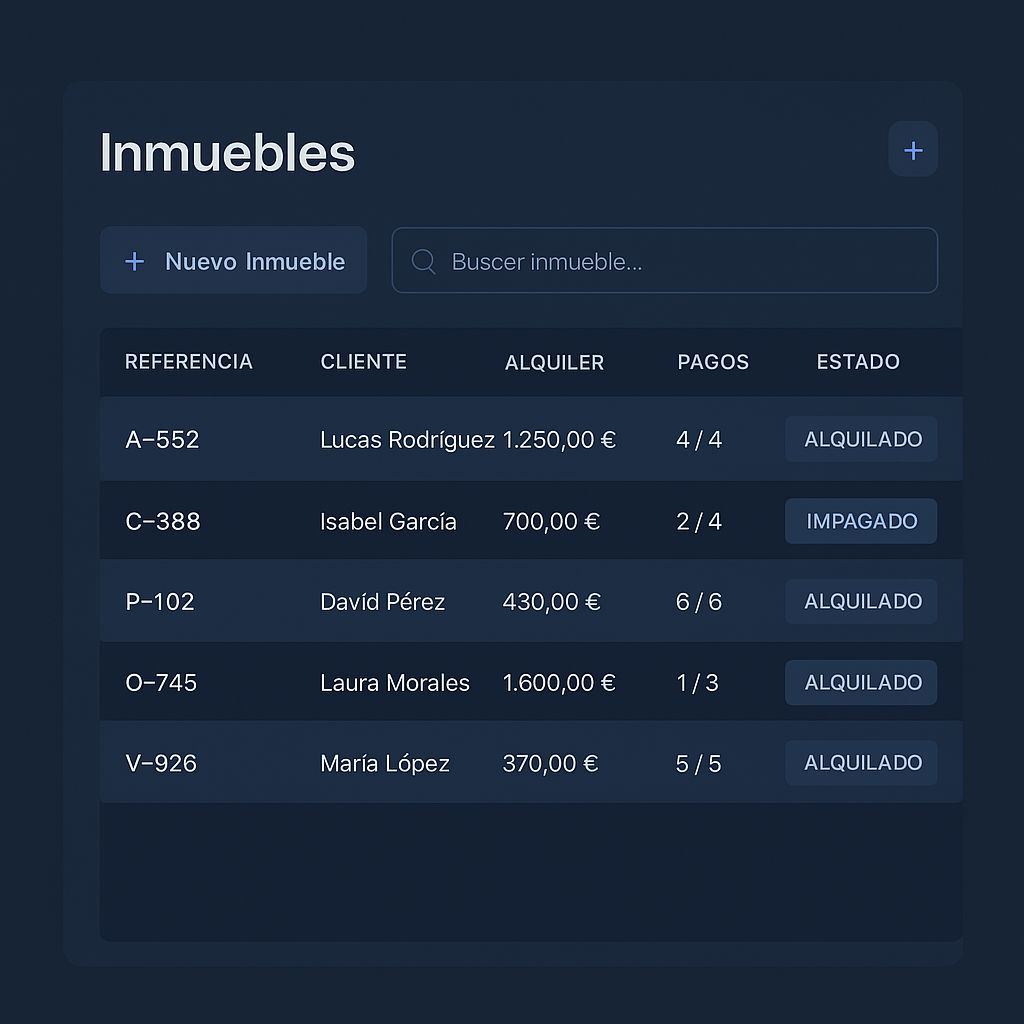1024x1024 pixels.
Task: Click the plus icon in top-right corner
Action: [x=912, y=150]
